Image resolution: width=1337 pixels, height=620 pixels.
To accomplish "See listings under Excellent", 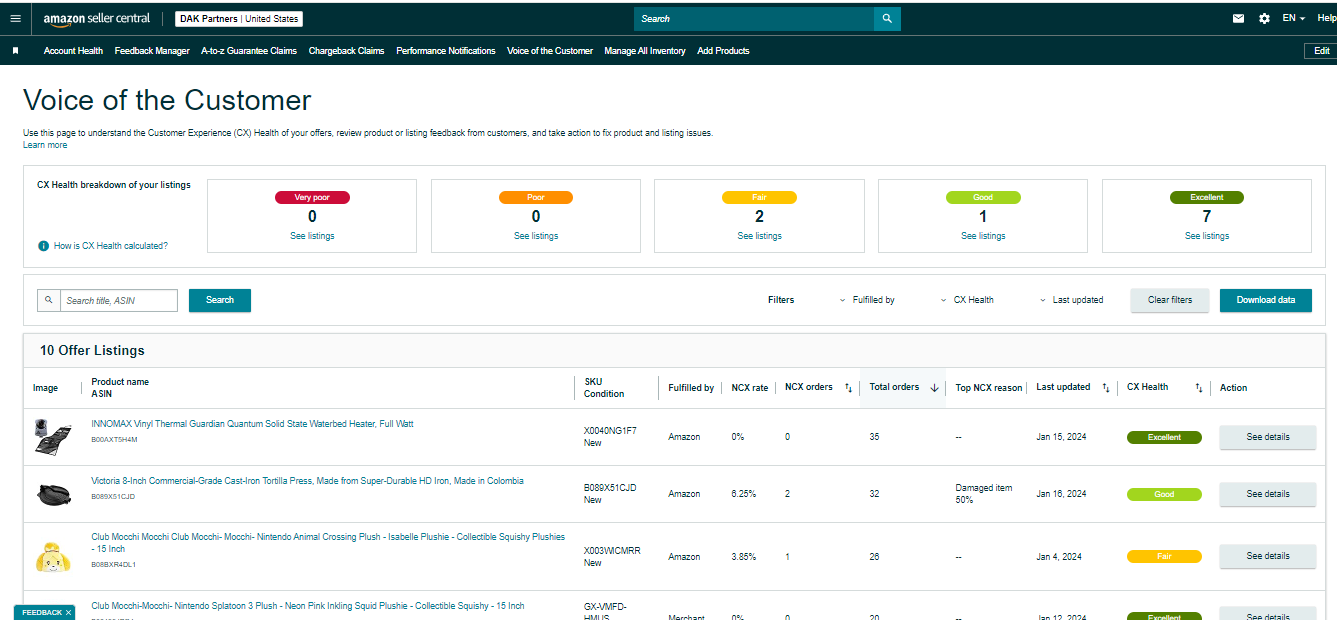I will tap(1207, 236).
